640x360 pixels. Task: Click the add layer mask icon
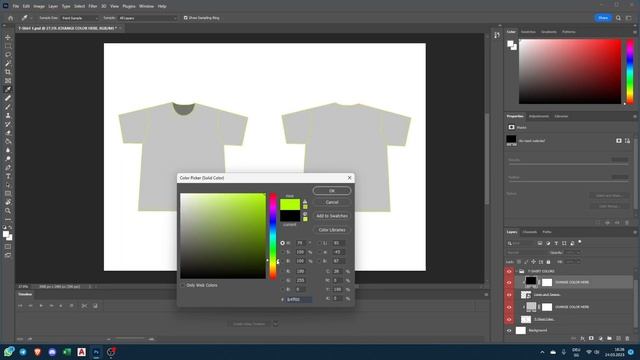[x=591, y=338]
